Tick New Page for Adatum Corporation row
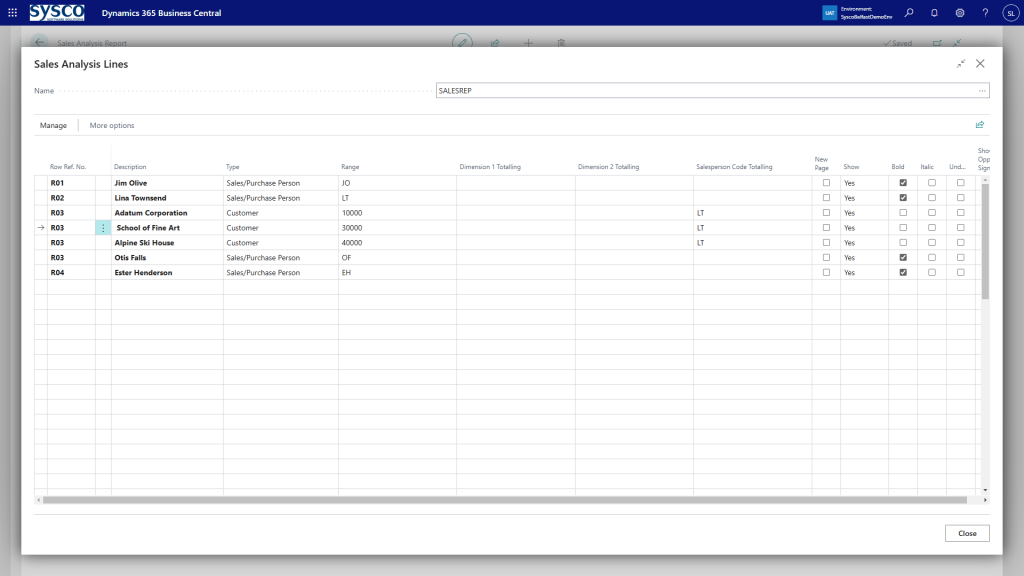Screen dimensions: 1024x576 click(826, 213)
